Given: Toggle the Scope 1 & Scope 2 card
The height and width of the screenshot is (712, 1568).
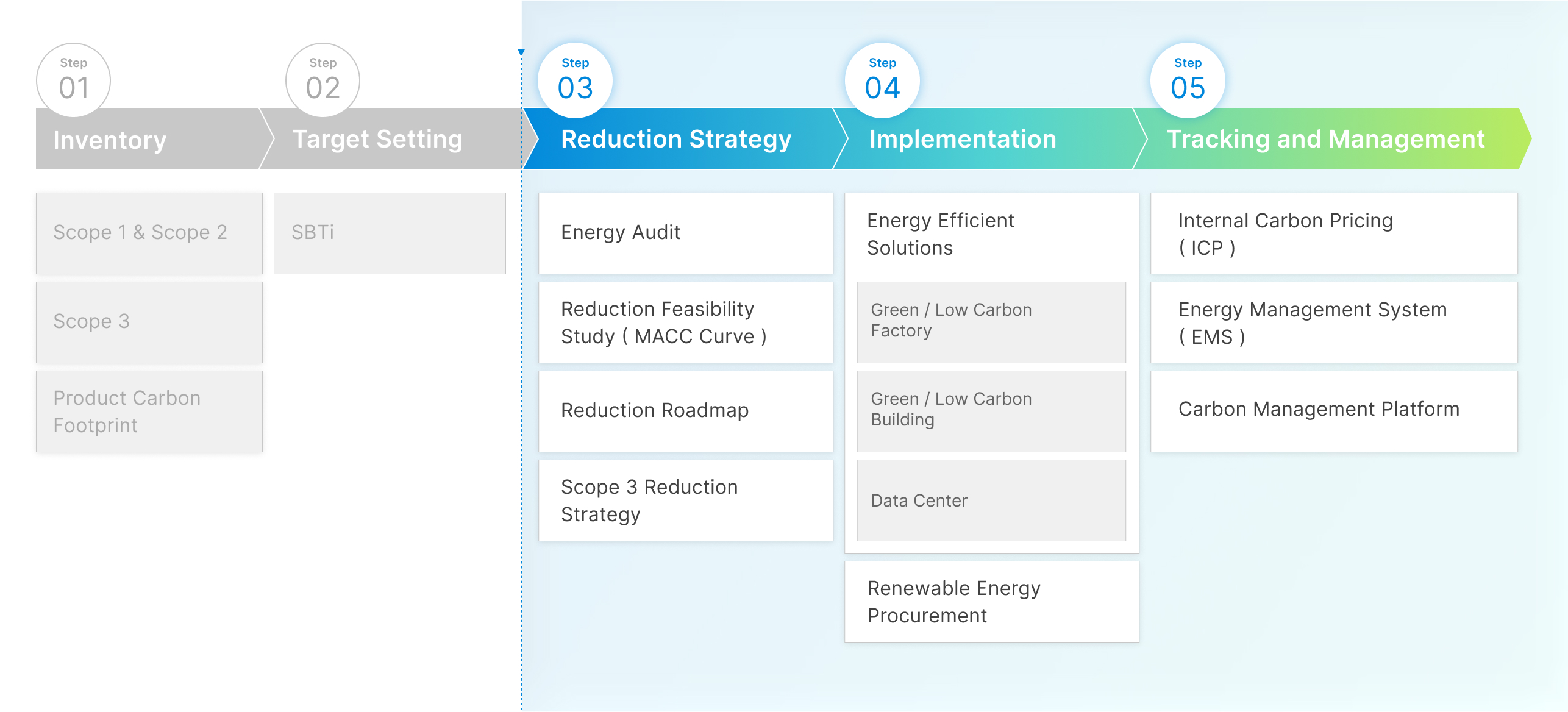Looking at the screenshot, I should 149,233.
